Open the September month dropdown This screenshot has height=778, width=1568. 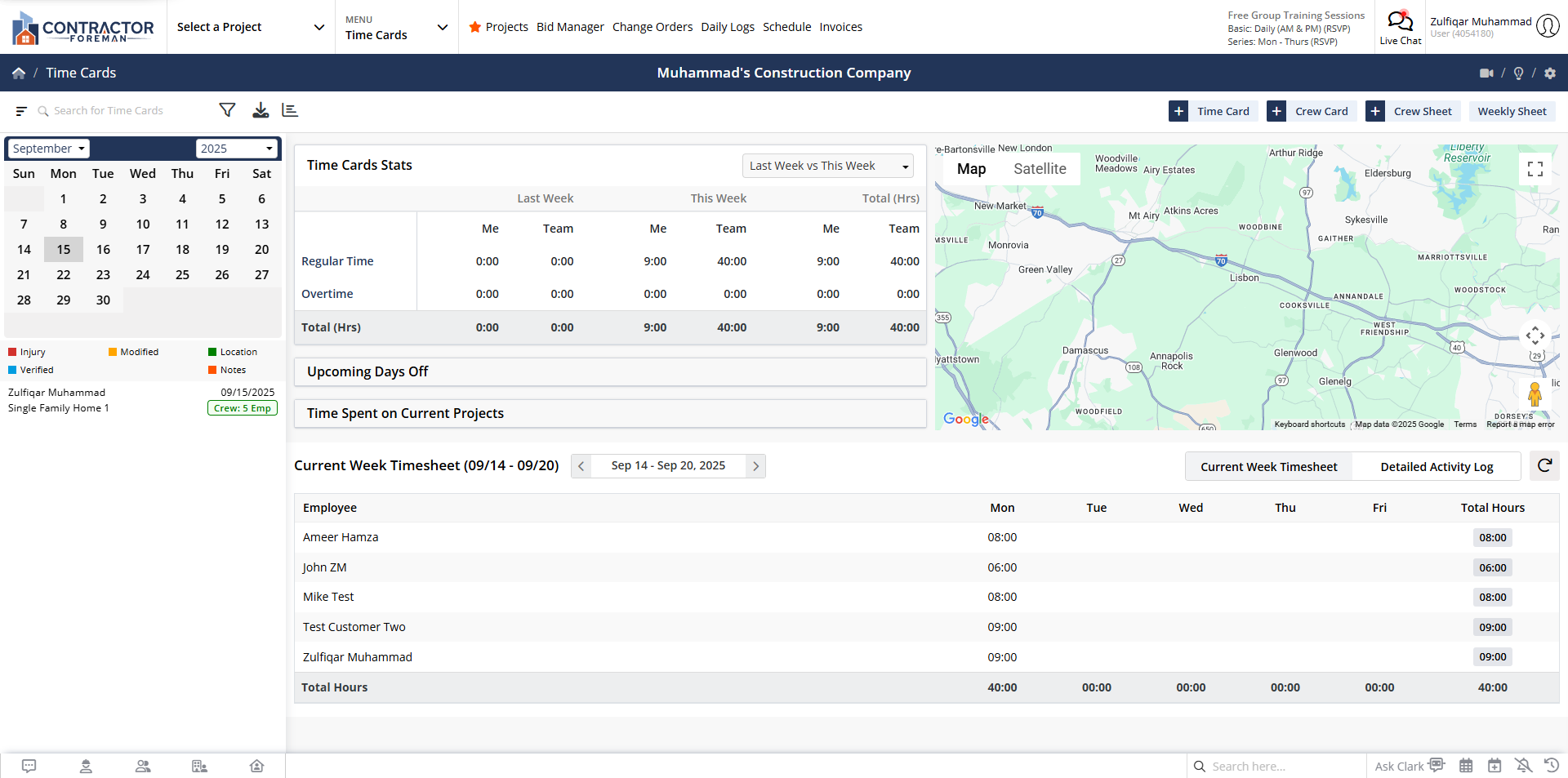(x=48, y=149)
